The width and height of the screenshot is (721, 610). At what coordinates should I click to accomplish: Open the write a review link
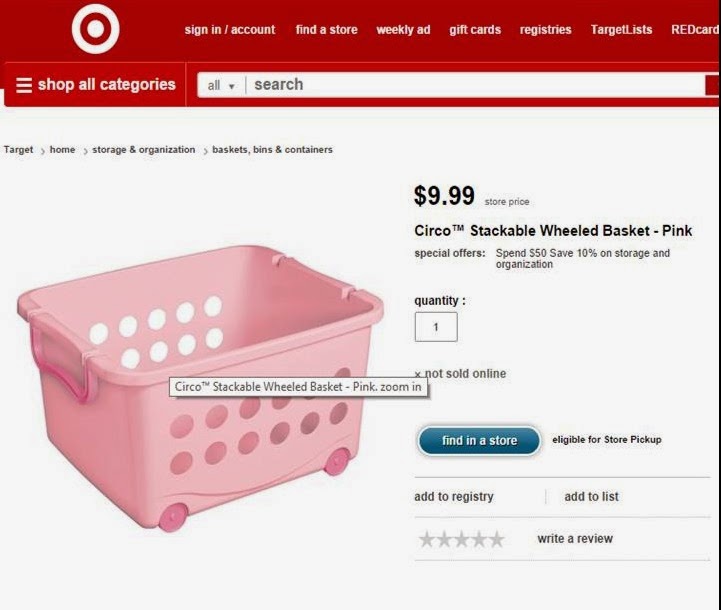click(x=575, y=538)
